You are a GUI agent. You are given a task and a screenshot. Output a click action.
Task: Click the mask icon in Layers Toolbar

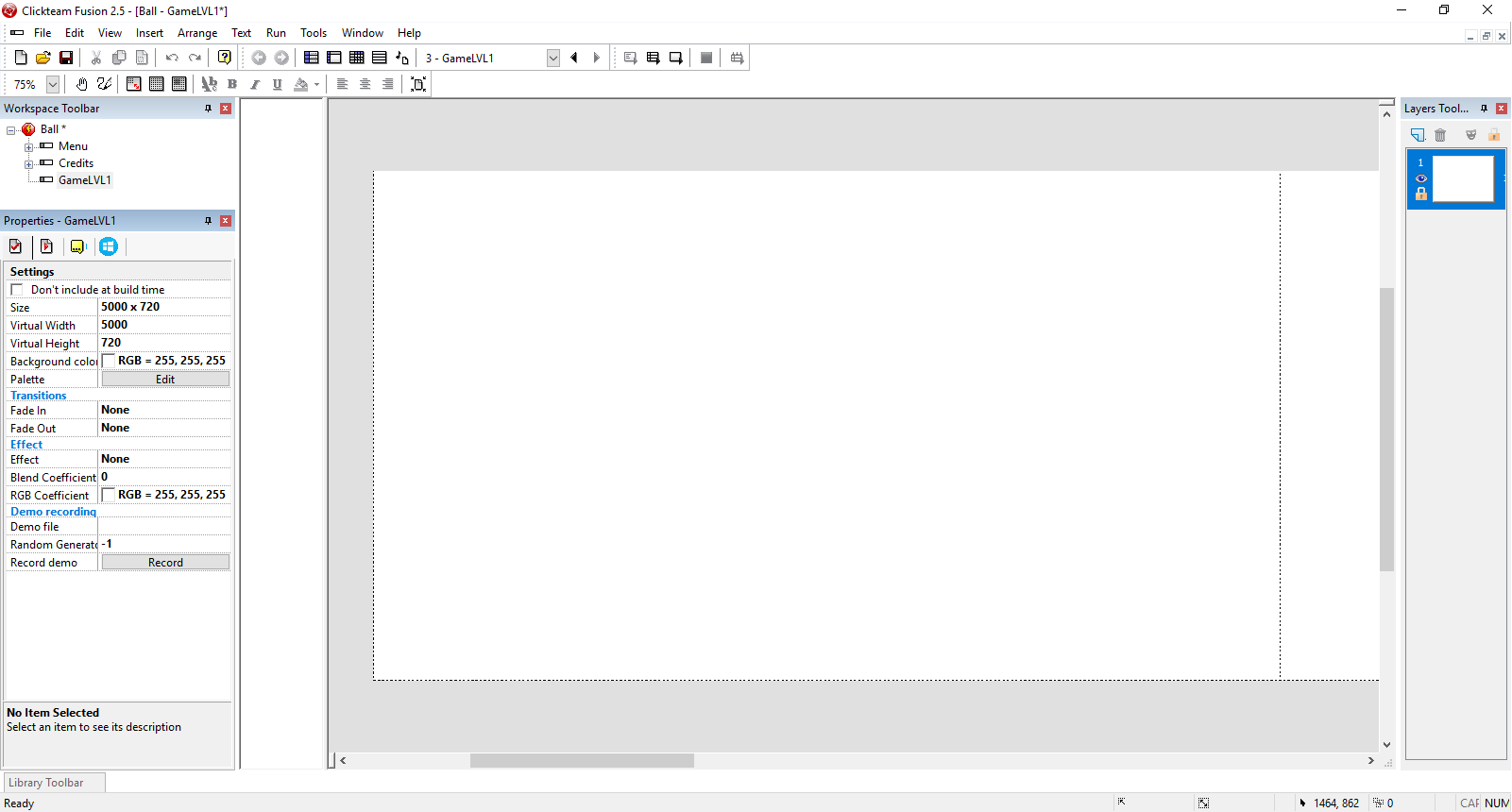[1470, 135]
